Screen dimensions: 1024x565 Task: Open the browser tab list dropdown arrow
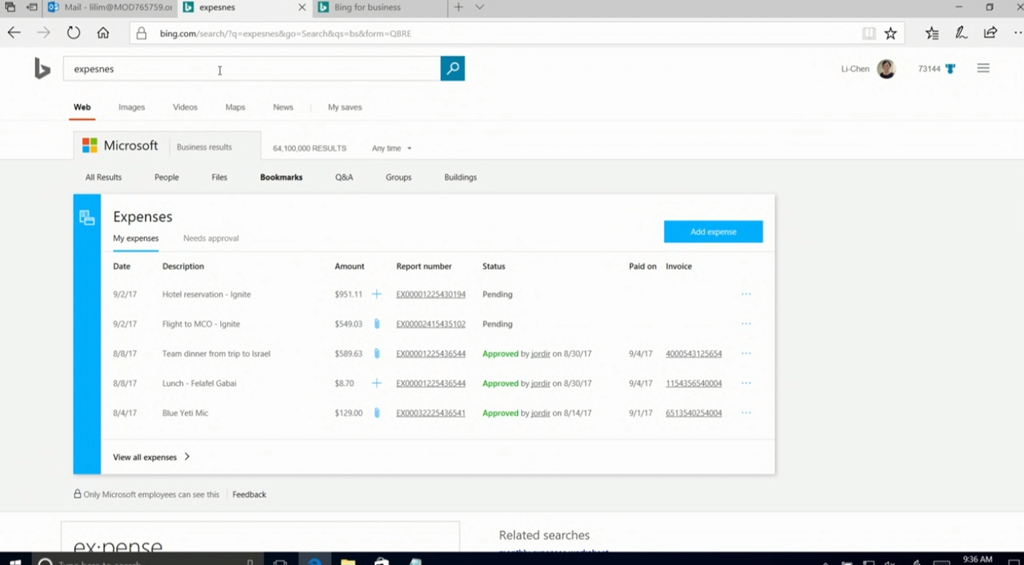coord(480,7)
